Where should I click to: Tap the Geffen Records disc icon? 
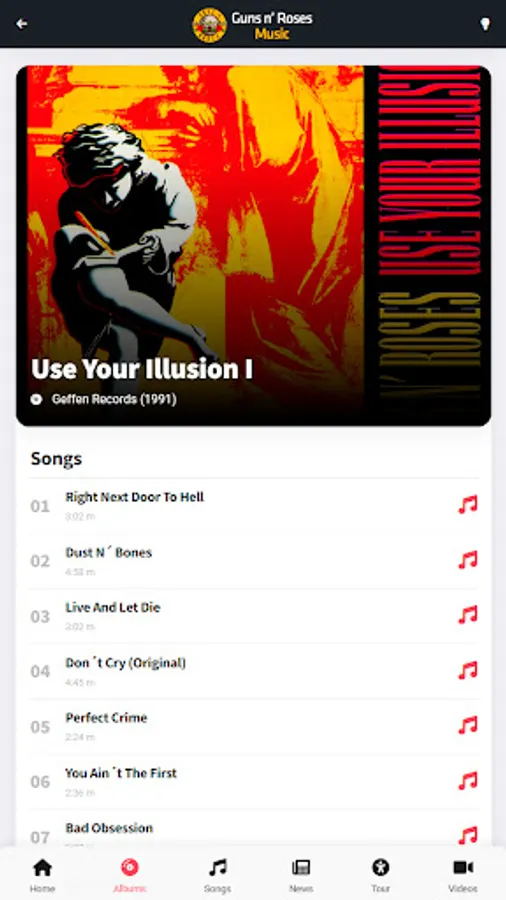tap(36, 399)
